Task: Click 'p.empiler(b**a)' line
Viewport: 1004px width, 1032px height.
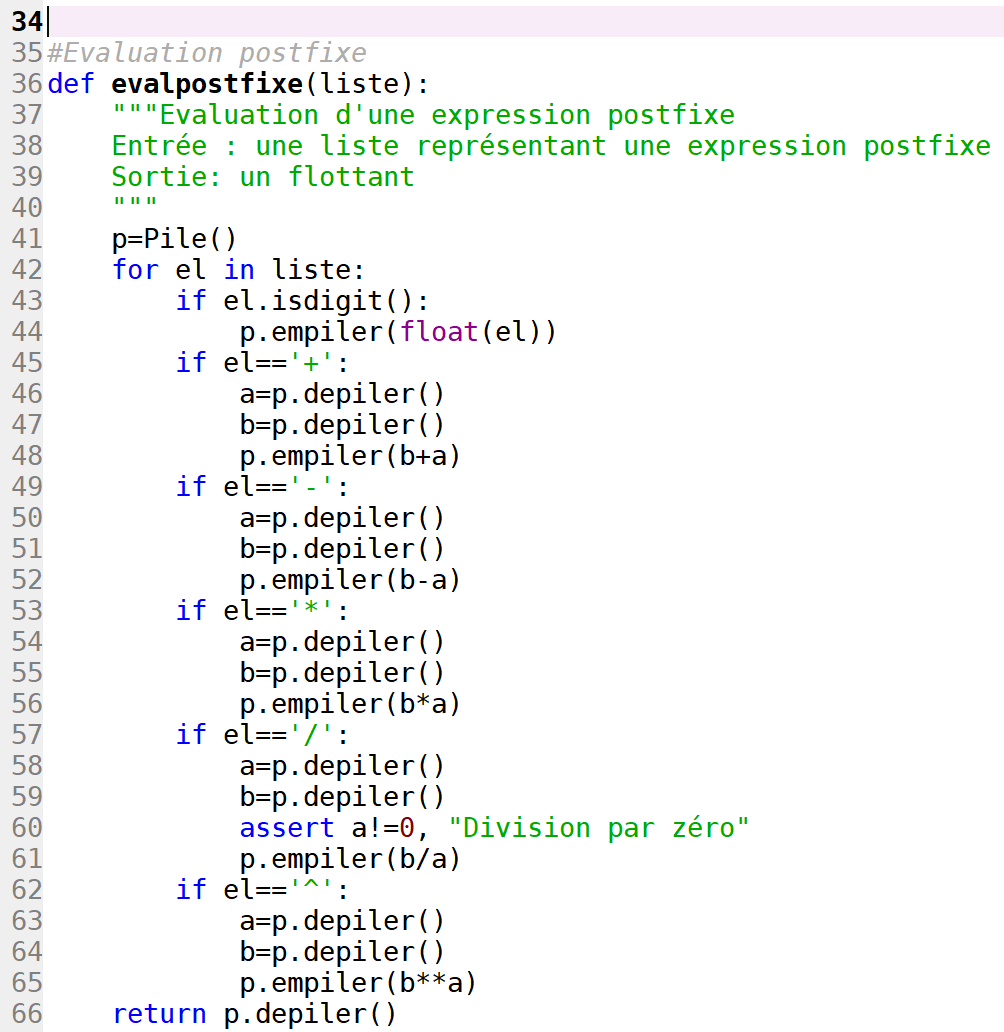Action: (357, 983)
